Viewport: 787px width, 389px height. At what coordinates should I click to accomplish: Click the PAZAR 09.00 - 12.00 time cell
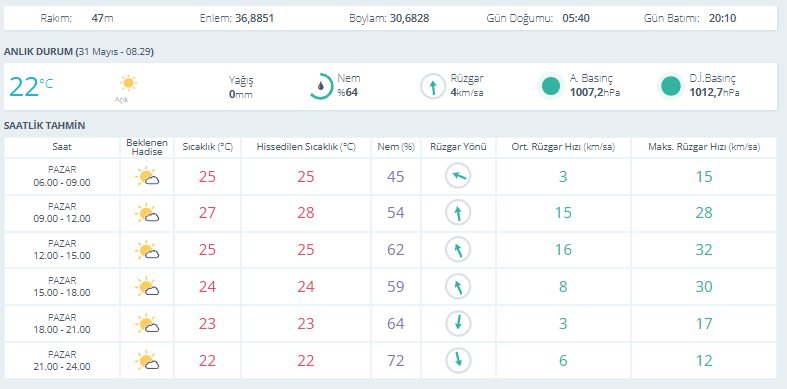pos(62,213)
